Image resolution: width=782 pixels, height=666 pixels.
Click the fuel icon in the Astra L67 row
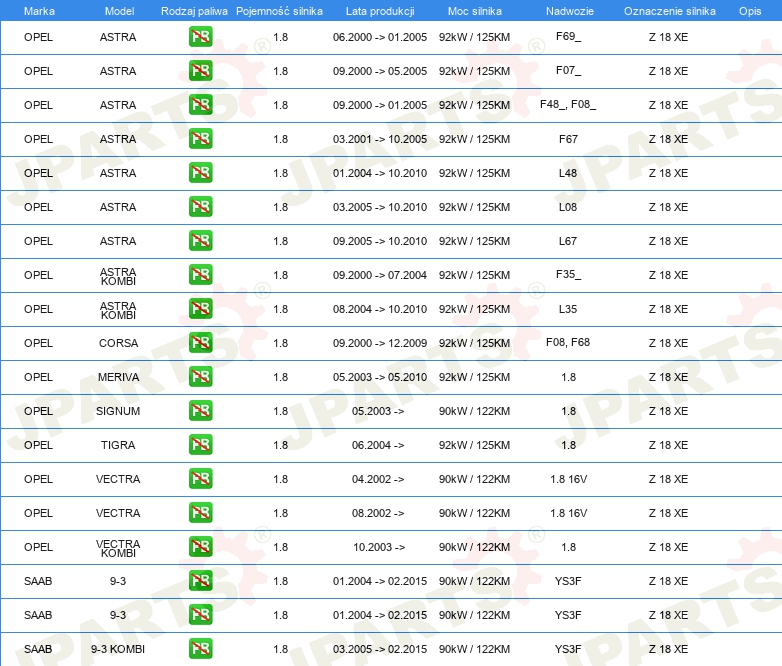pos(200,240)
